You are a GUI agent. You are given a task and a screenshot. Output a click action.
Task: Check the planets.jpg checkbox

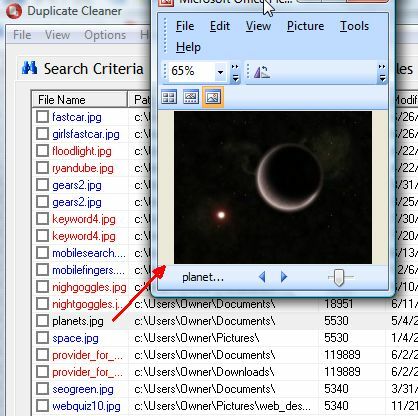pos(42,321)
